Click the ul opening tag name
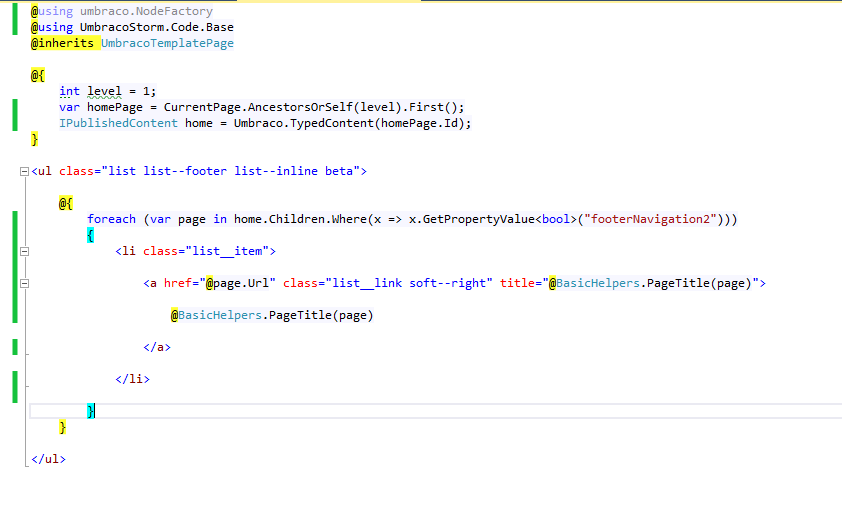 (45, 171)
